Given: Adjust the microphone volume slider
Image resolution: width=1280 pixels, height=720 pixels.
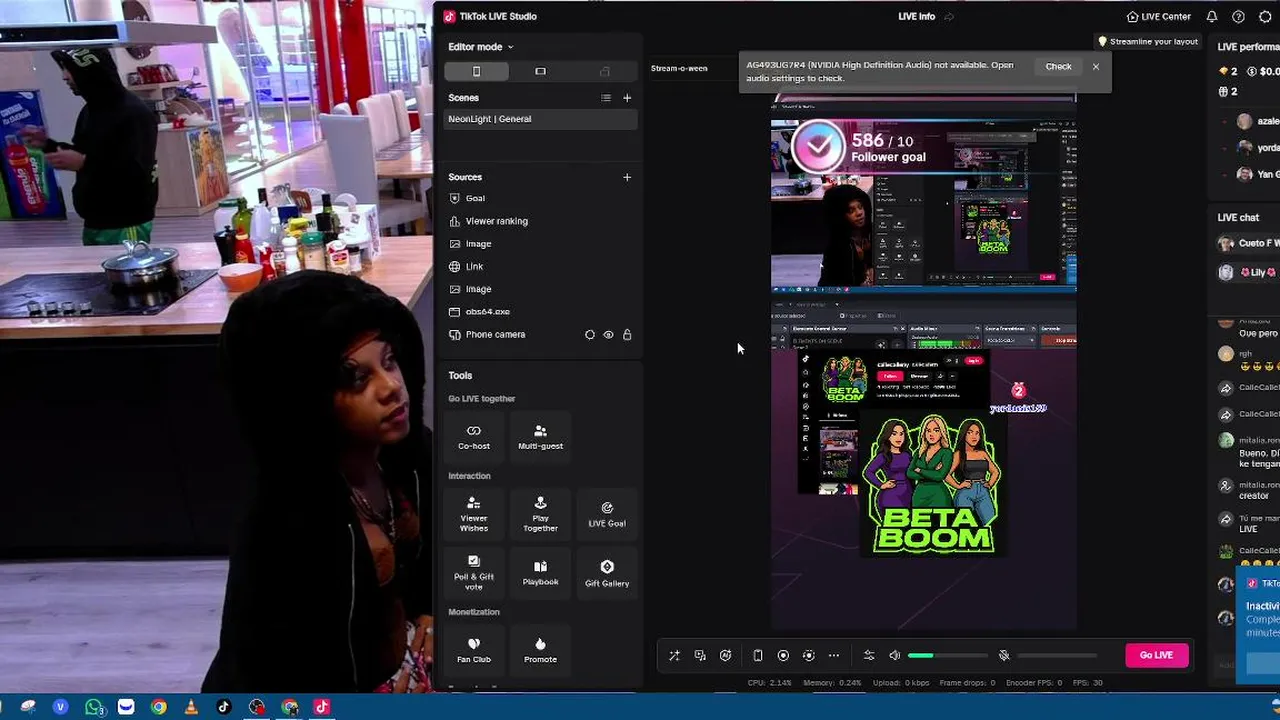Looking at the screenshot, I should coord(1058,656).
